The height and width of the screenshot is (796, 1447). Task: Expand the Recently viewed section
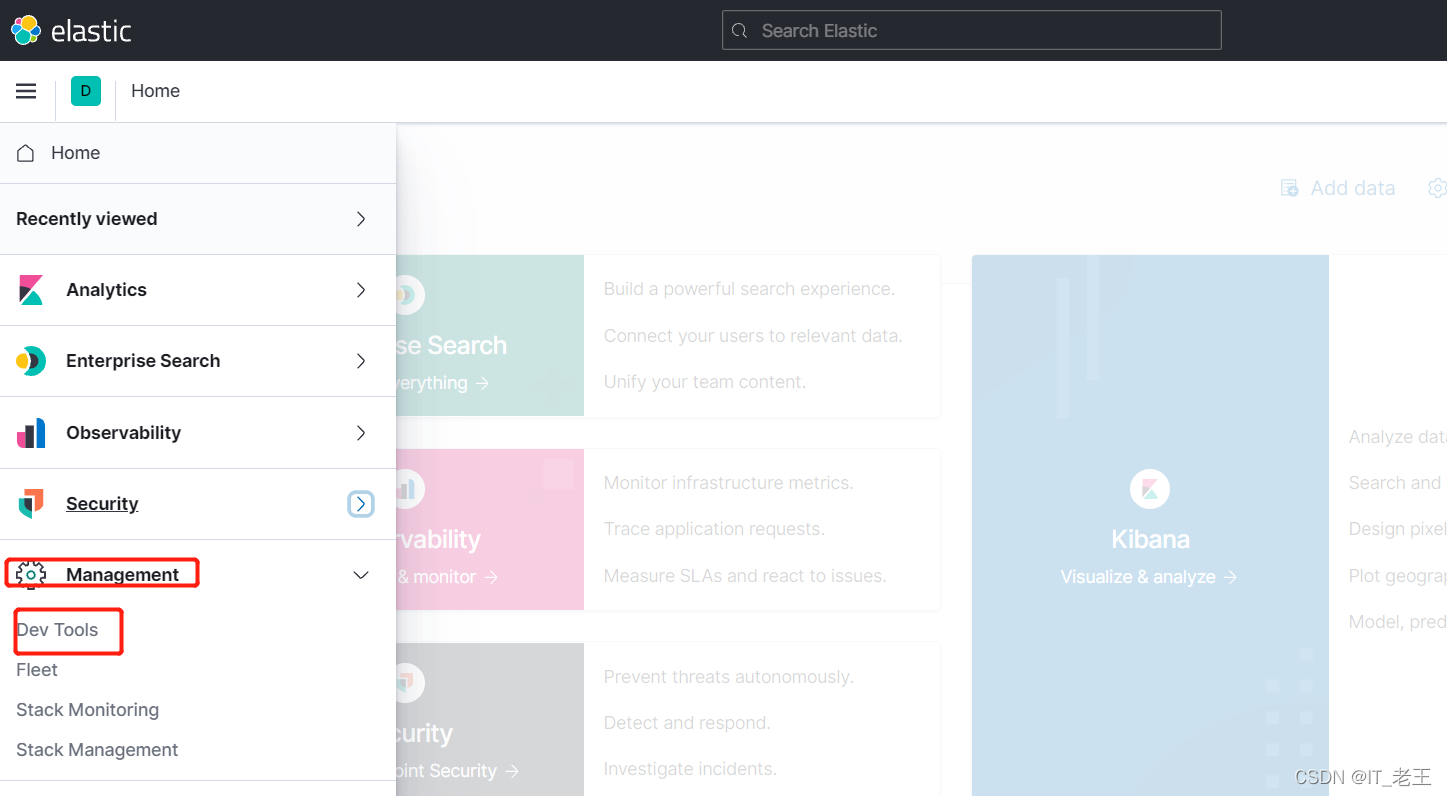click(361, 219)
